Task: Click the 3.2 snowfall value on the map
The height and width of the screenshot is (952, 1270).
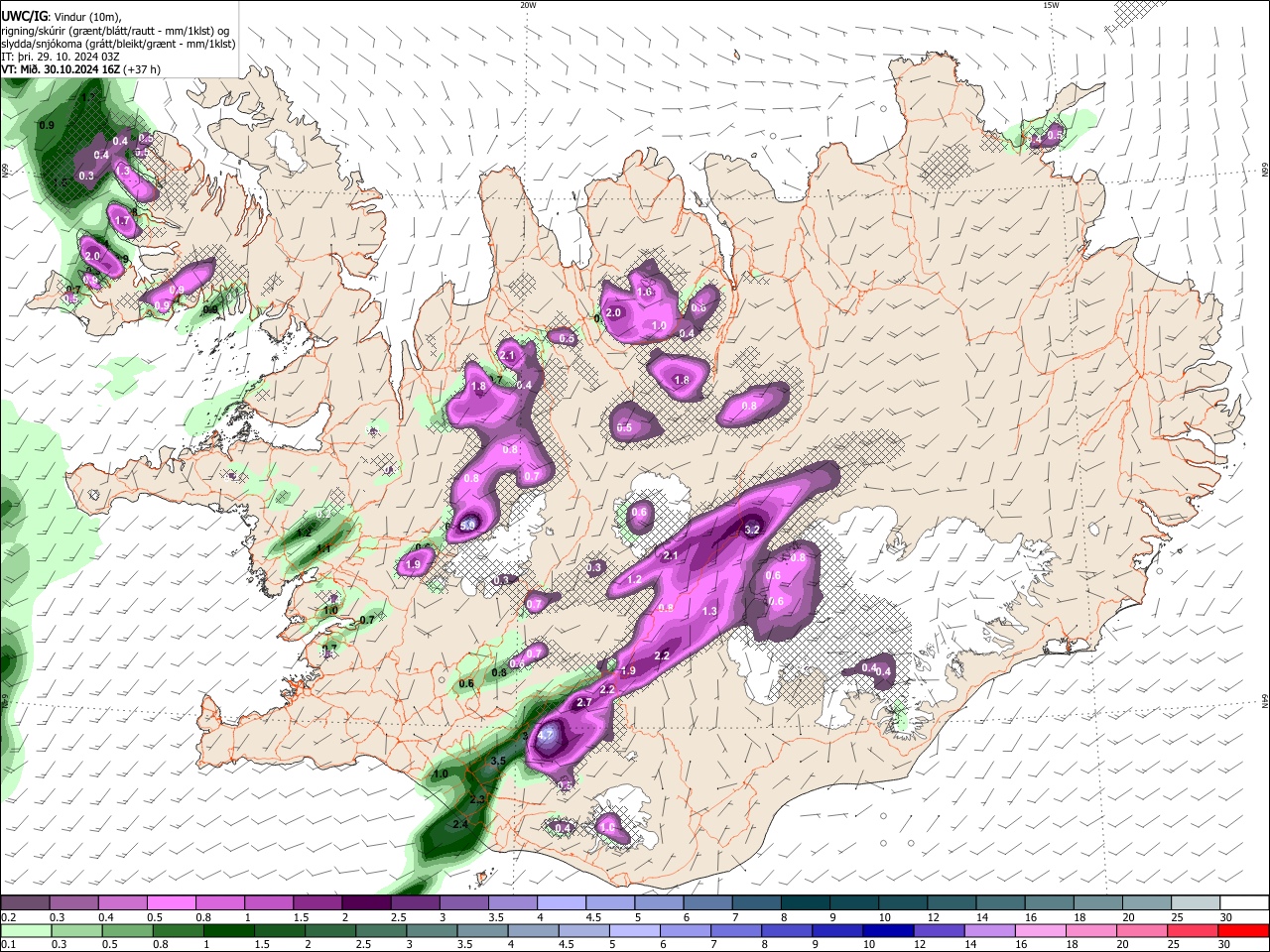Action: point(751,531)
